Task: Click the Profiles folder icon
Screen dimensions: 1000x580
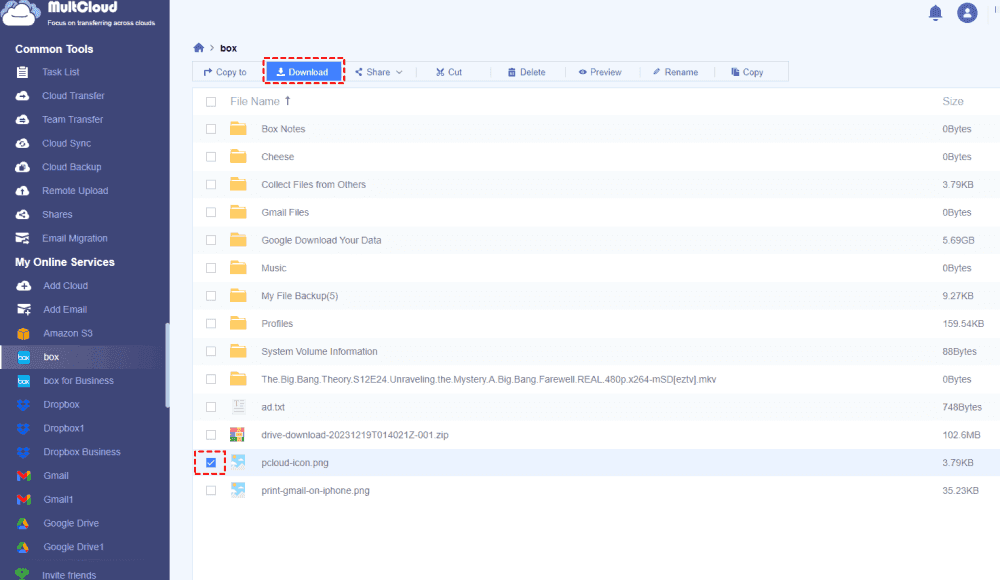Action: point(239,323)
